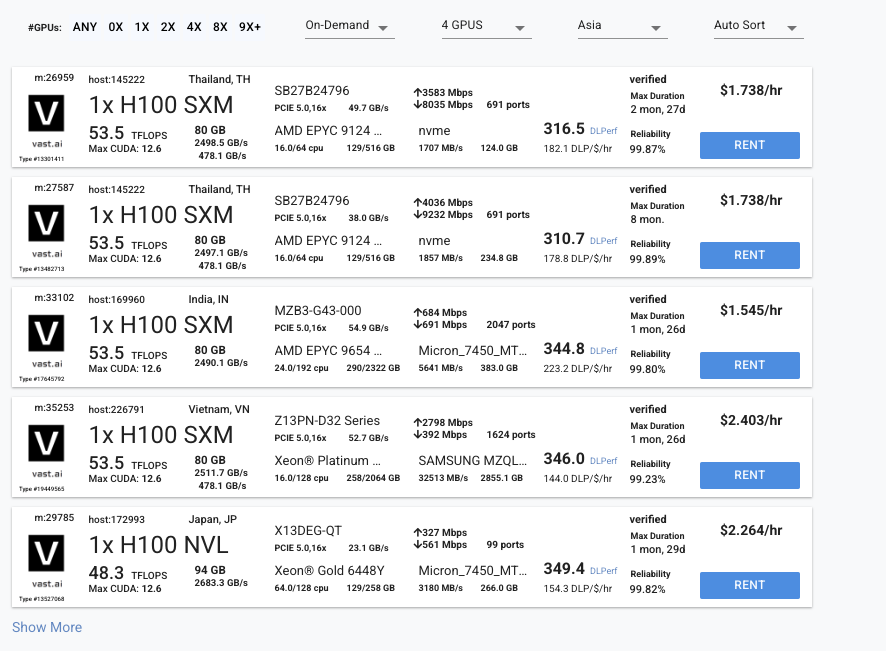Choose the 8X GPU count filter
Image resolution: width=886 pixels, height=651 pixels.
[220, 27]
